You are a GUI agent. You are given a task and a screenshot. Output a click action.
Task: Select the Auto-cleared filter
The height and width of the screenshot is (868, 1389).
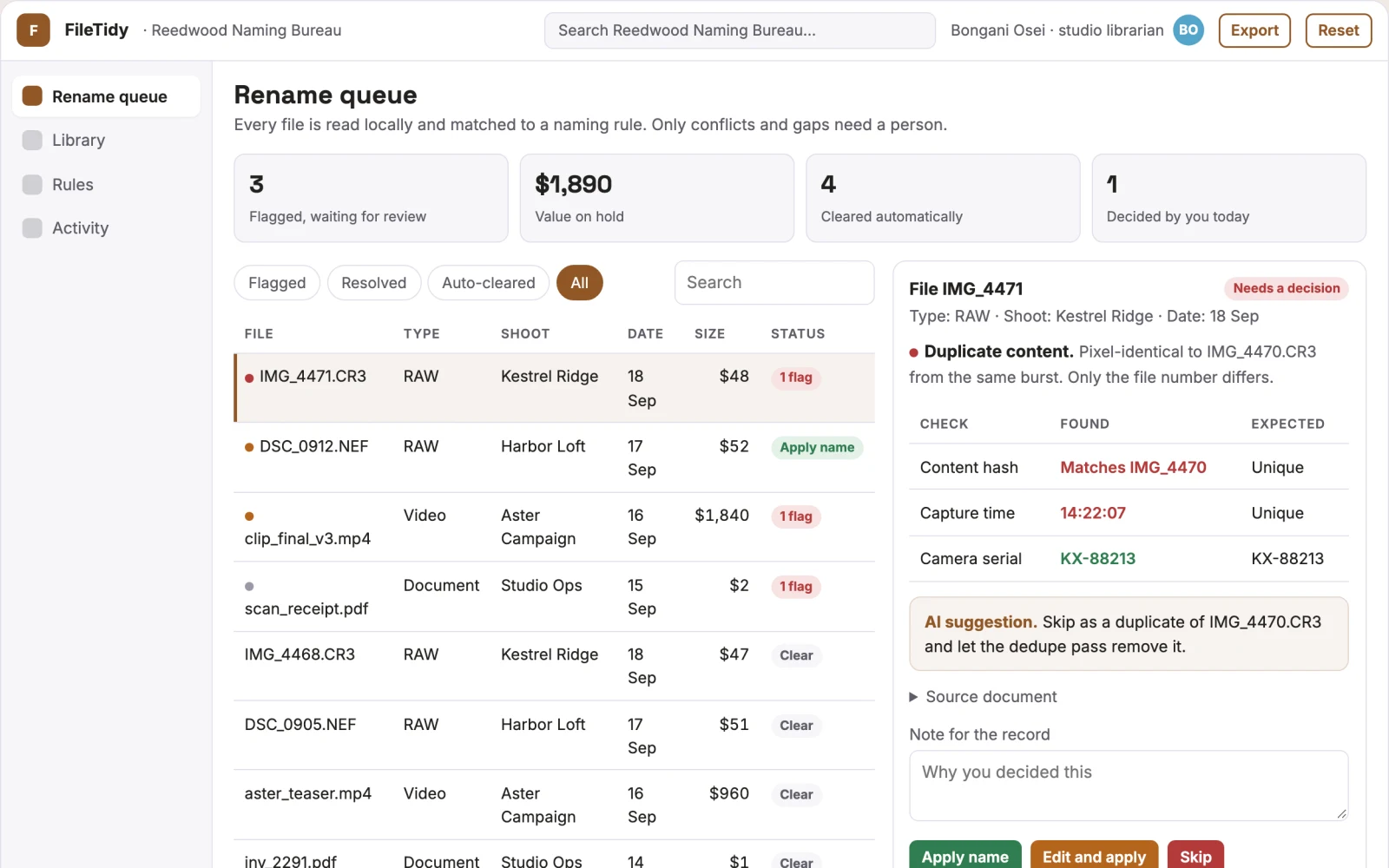(x=488, y=283)
